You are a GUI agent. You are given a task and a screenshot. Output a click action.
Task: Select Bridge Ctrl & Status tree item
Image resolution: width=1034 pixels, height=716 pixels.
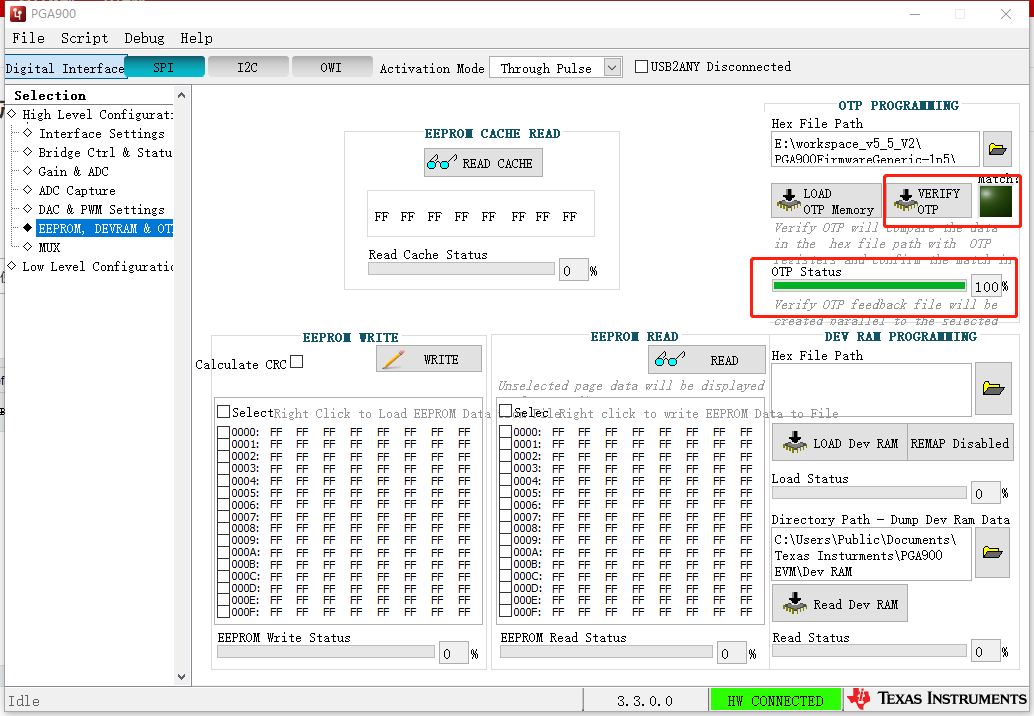click(x=106, y=152)
